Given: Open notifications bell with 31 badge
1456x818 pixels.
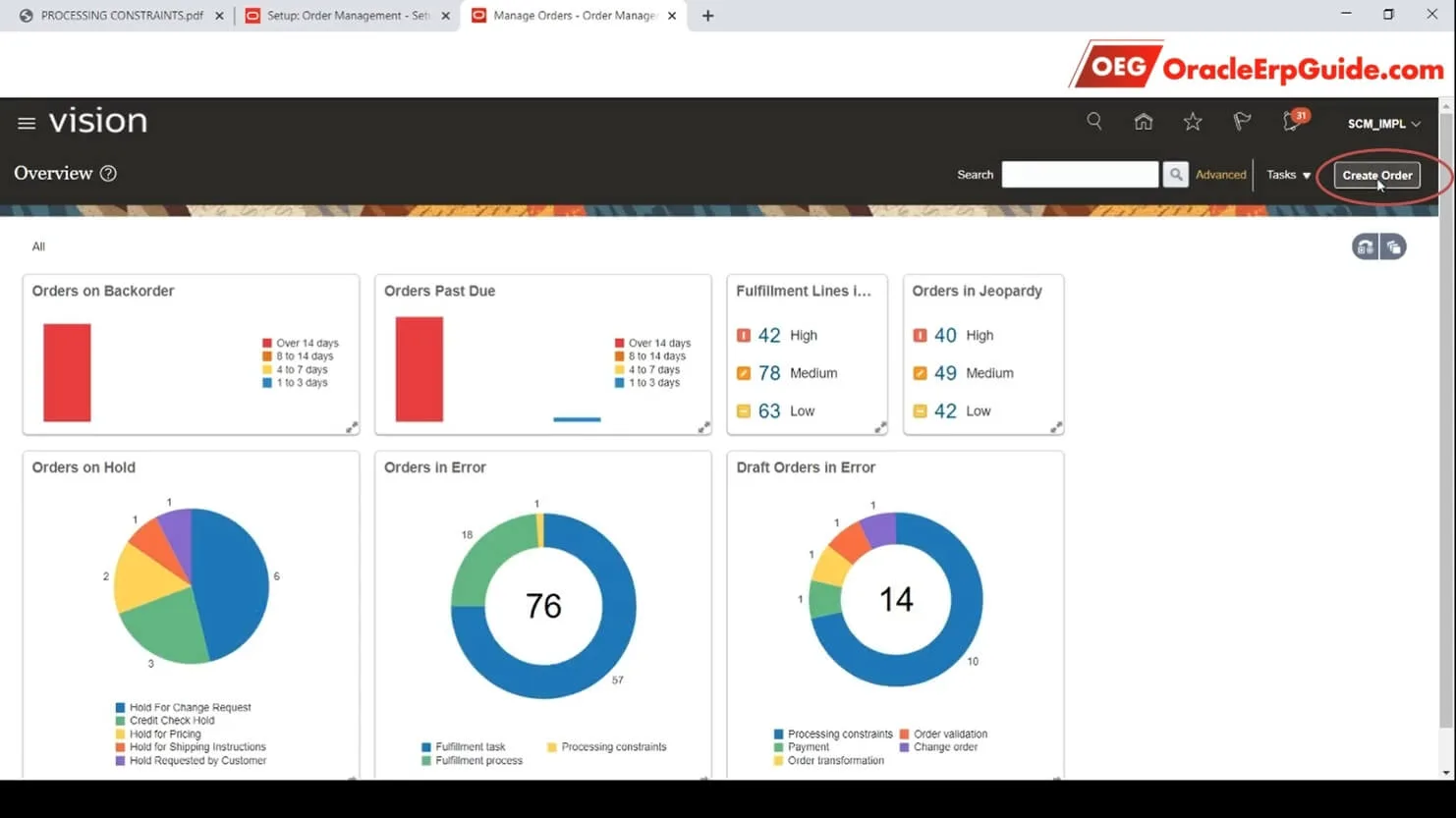Looking at the screenshot, I should coord(1293,121).
